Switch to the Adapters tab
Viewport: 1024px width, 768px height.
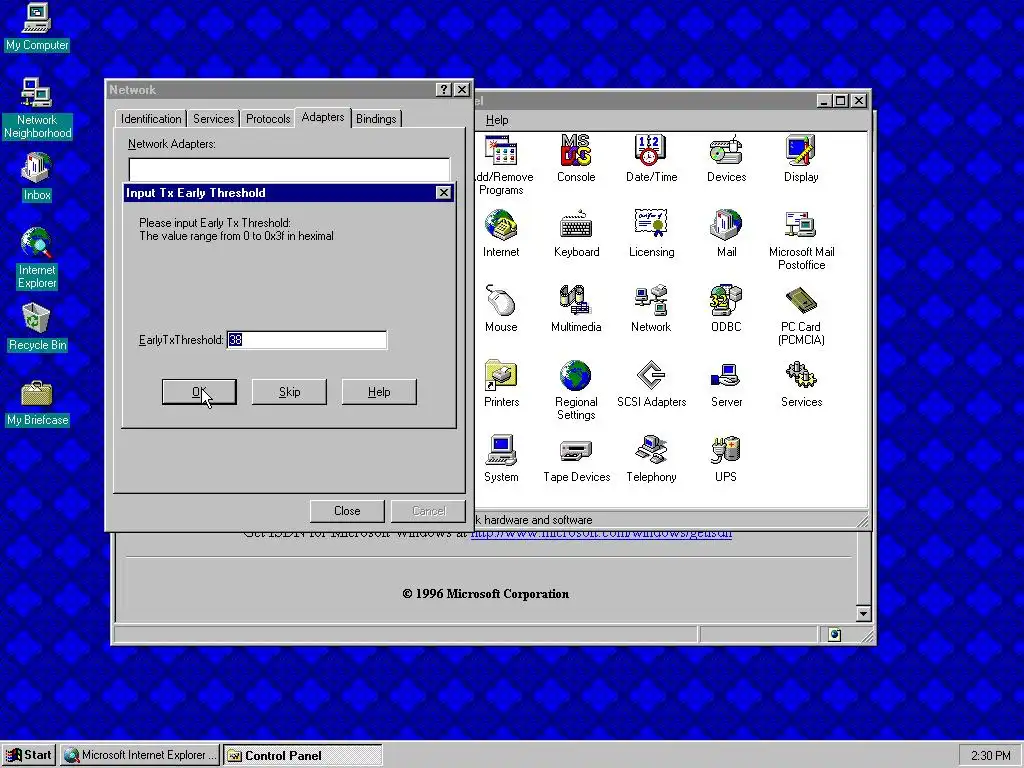pyautogui.click(x=323, y=117)
